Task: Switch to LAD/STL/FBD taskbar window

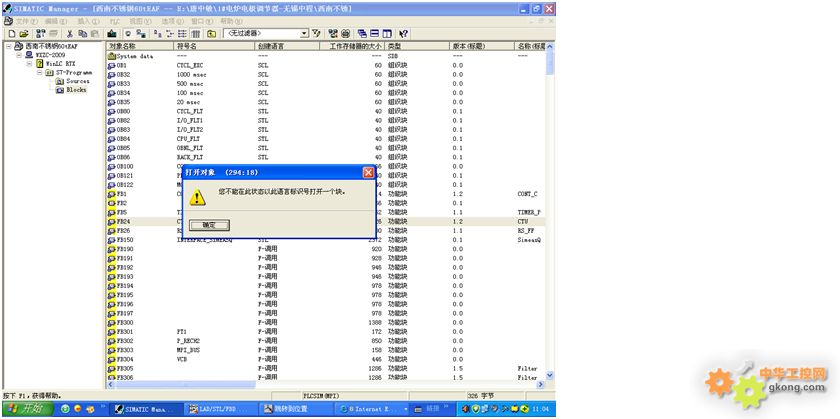Action: 221,409
